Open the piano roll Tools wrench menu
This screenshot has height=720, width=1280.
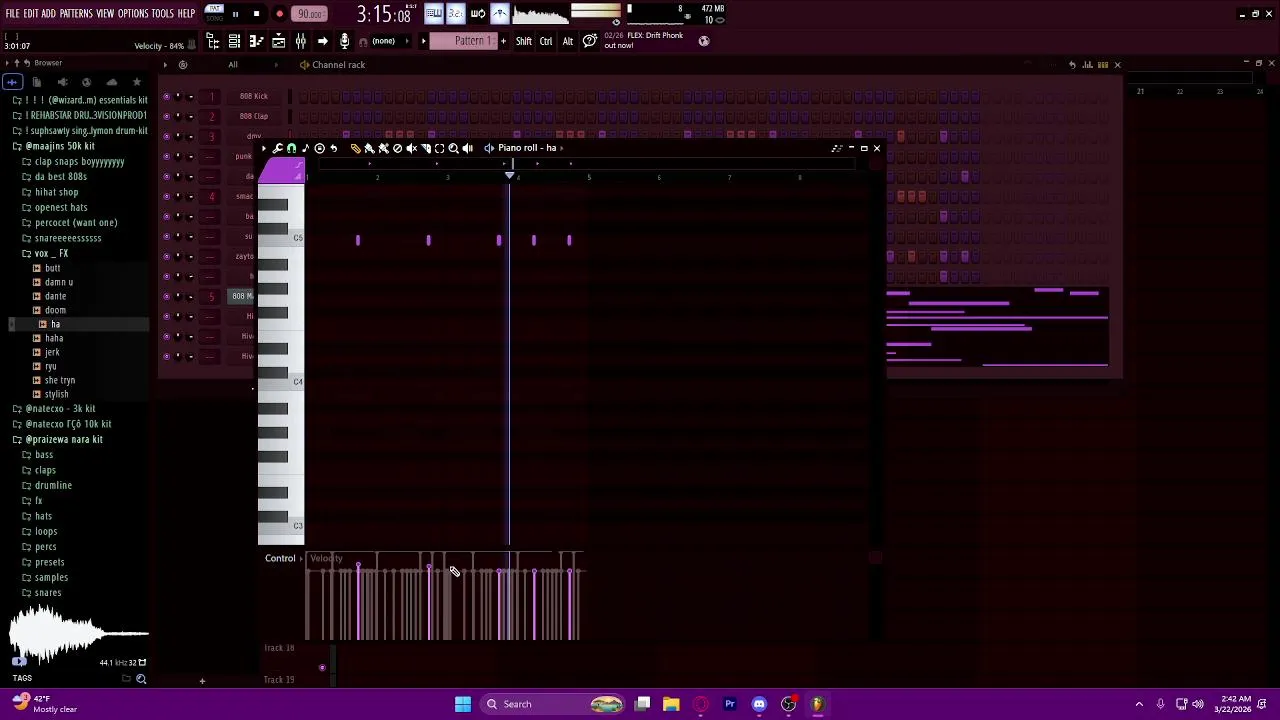(278, 148)
